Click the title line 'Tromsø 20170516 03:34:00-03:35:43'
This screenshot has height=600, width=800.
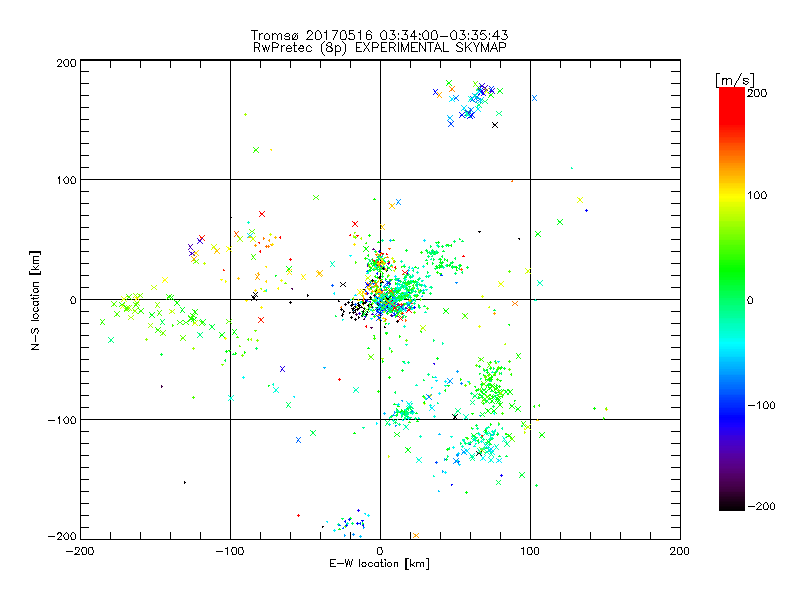[x=380, y=35]
